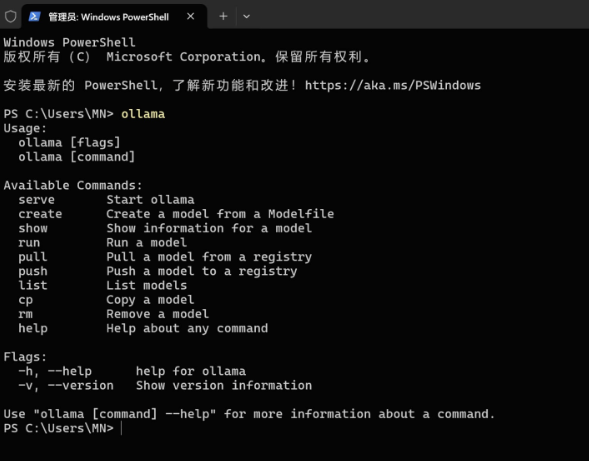Click the --version flag text
The height and width of the screenshot is (461, 589).
(81, 385)
